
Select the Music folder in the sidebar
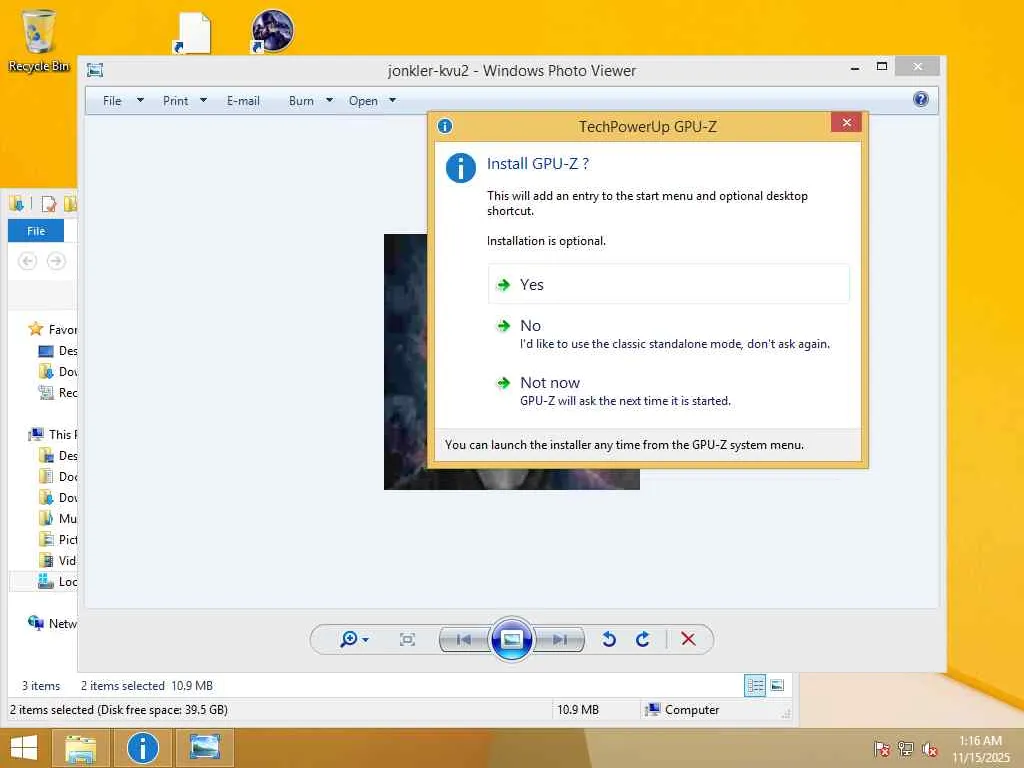pyautogui.click(x=58, y=519)
